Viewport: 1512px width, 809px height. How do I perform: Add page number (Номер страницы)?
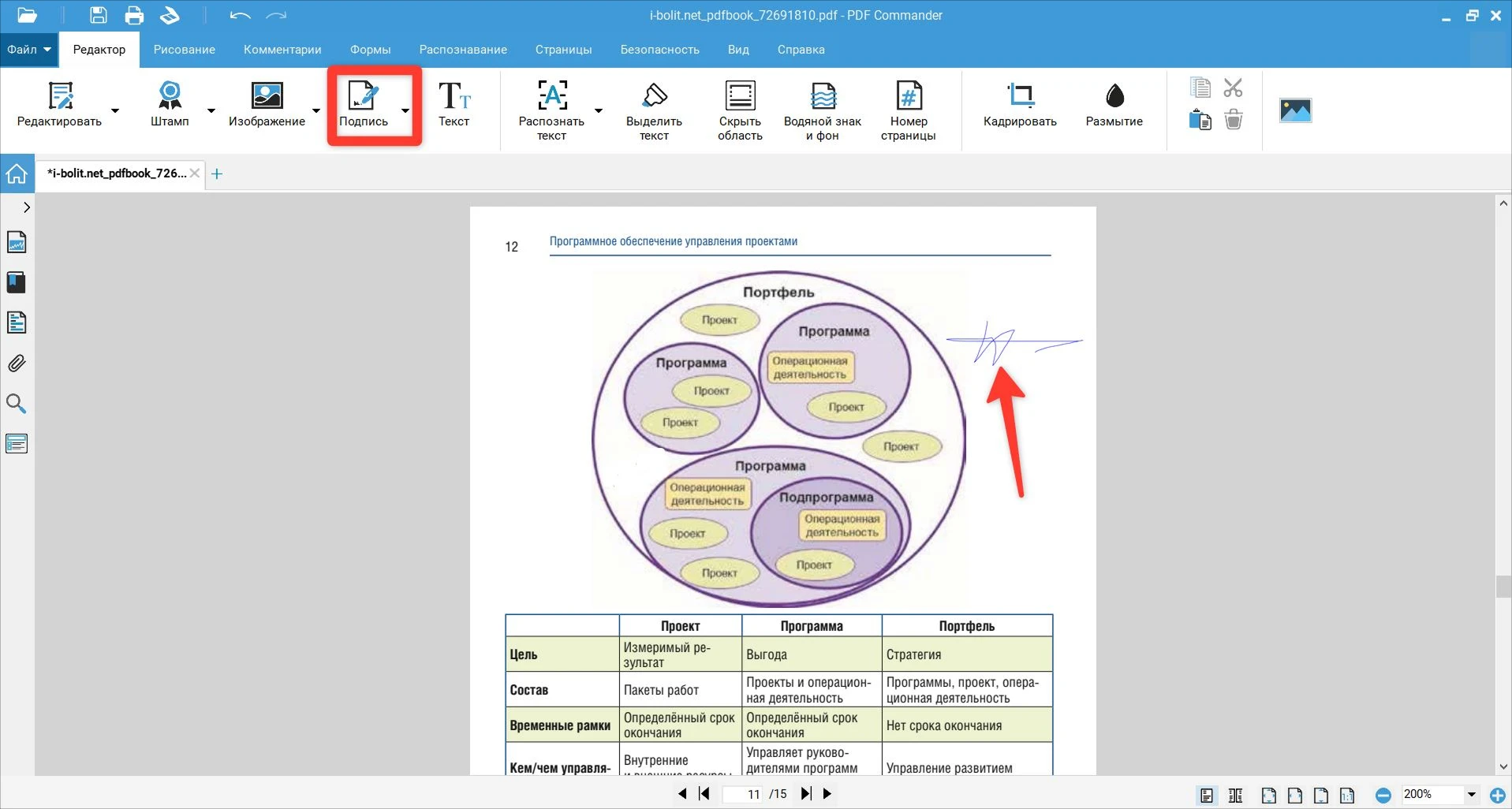tap(909, 96)
